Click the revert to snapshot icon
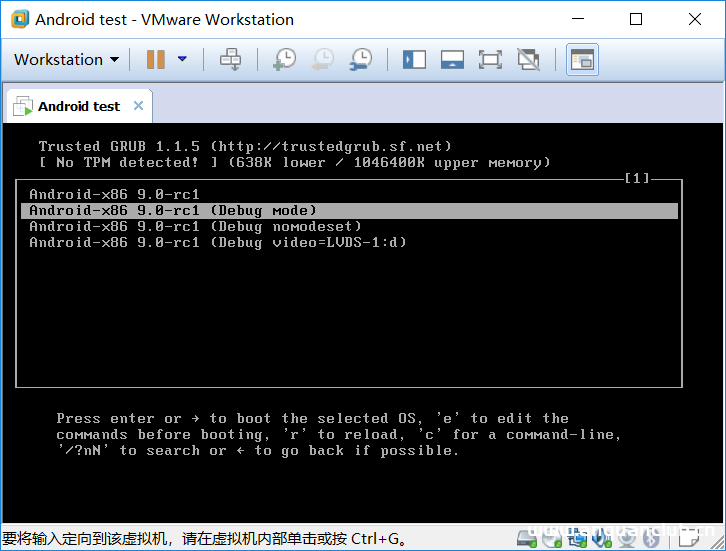This screenshot has height=551, width=726. click(x=323, y=60)
